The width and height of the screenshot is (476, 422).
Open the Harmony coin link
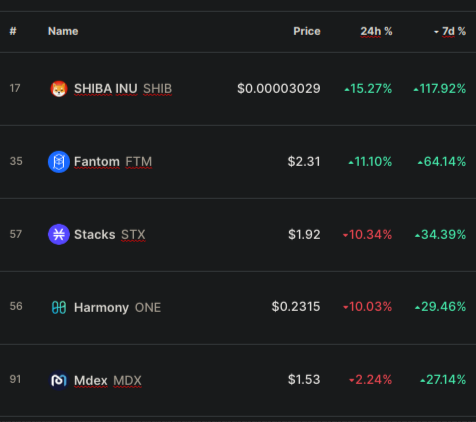coord(101,307)
